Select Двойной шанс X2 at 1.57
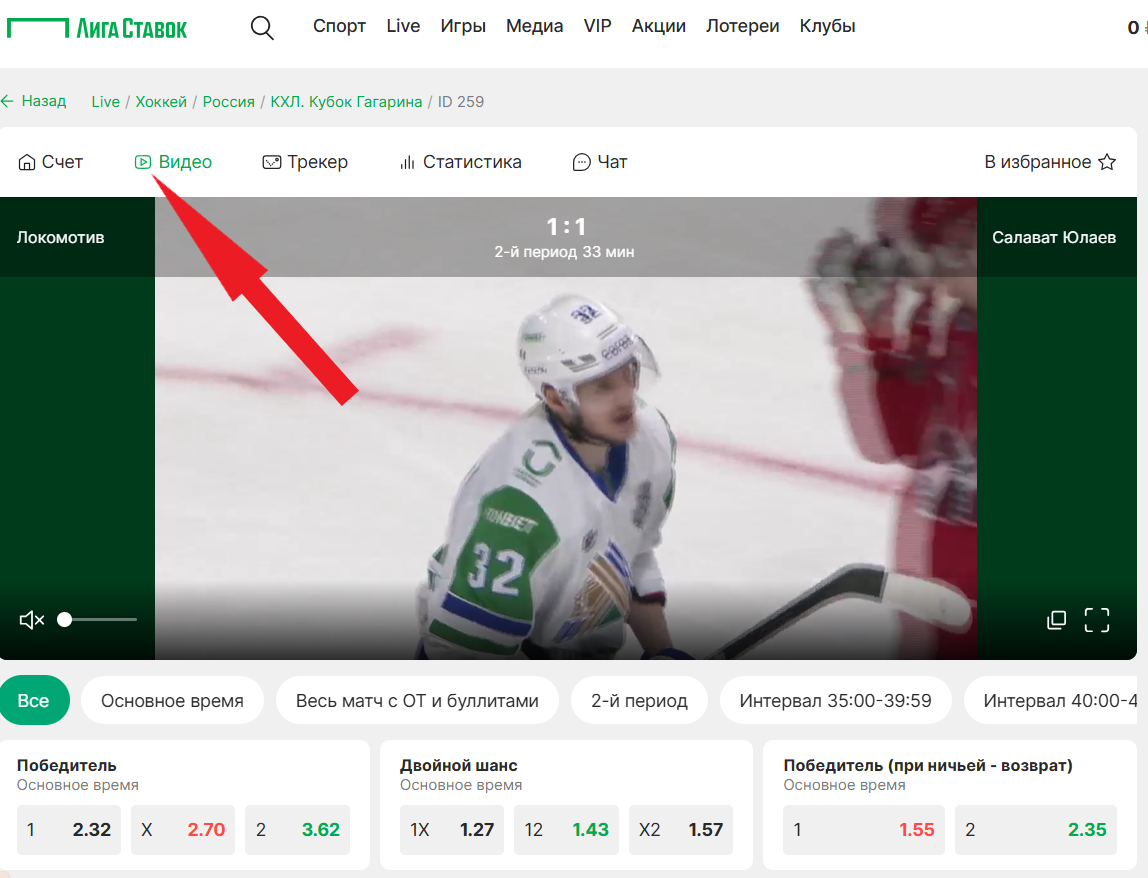The width and height of the screenshot is (1148, 878). (x=681, y=830)
